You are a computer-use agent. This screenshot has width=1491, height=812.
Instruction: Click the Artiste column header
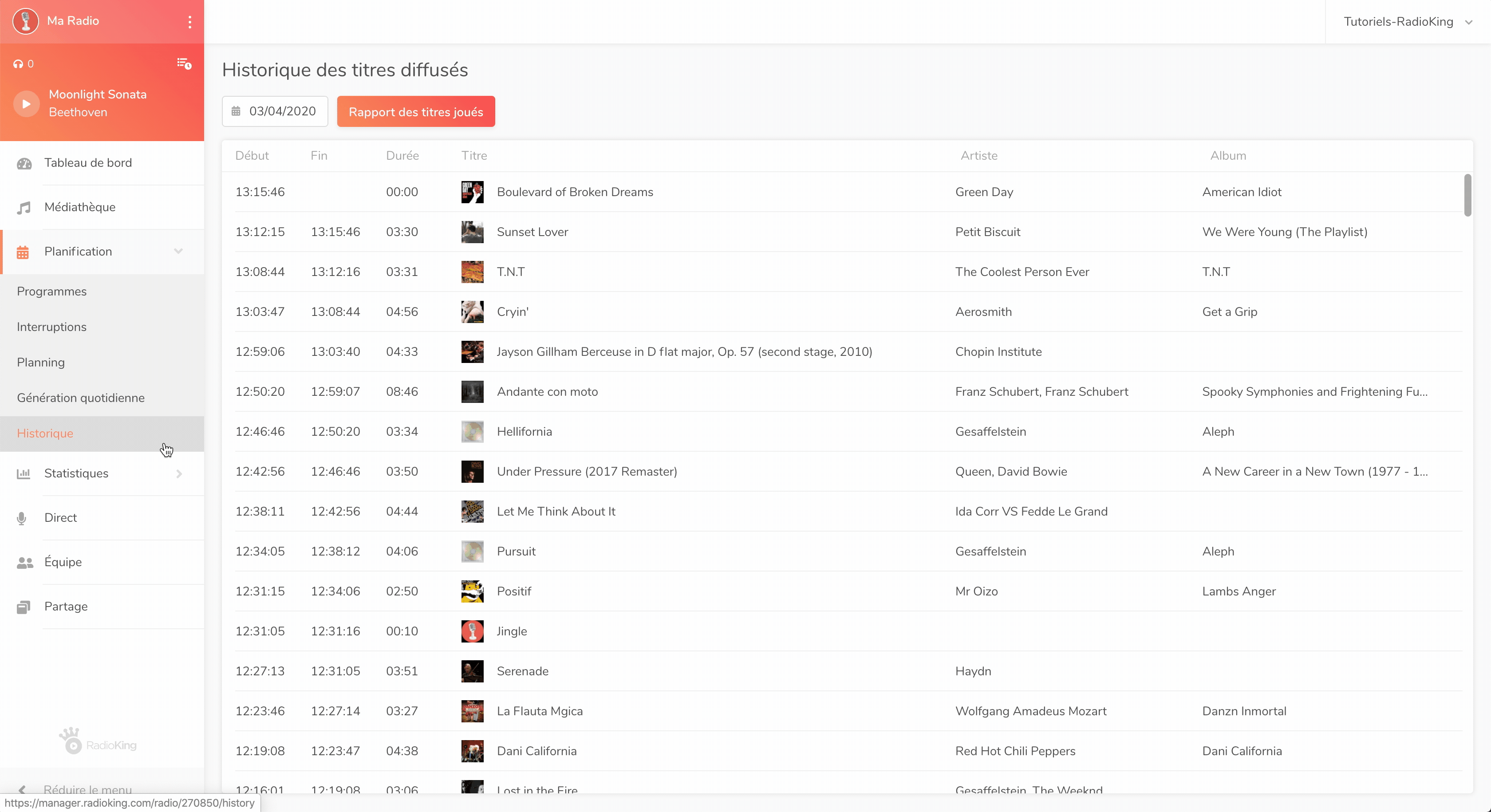click(979, 156)
